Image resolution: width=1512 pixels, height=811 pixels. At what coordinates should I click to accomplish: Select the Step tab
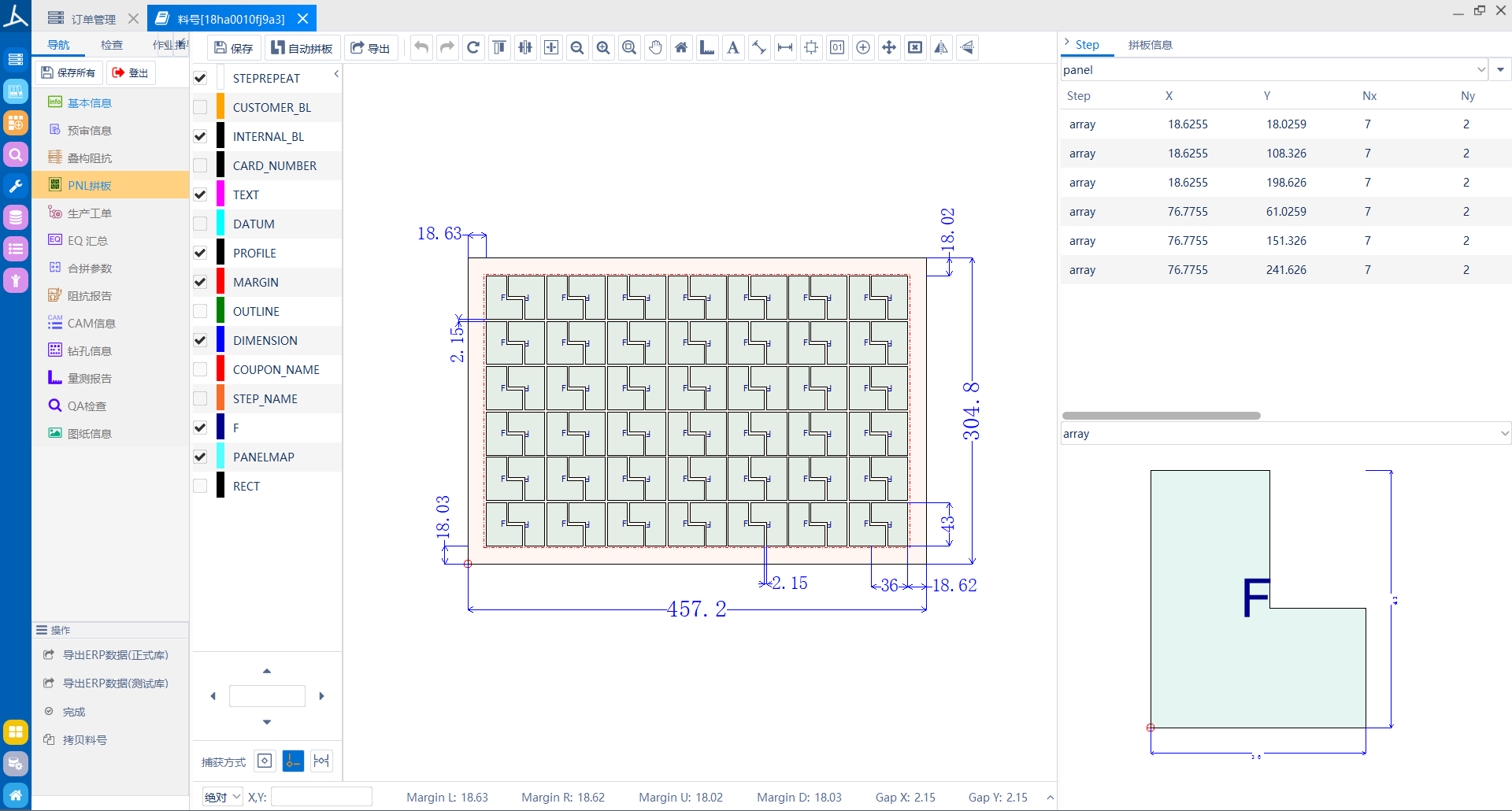click(1087, 45)
